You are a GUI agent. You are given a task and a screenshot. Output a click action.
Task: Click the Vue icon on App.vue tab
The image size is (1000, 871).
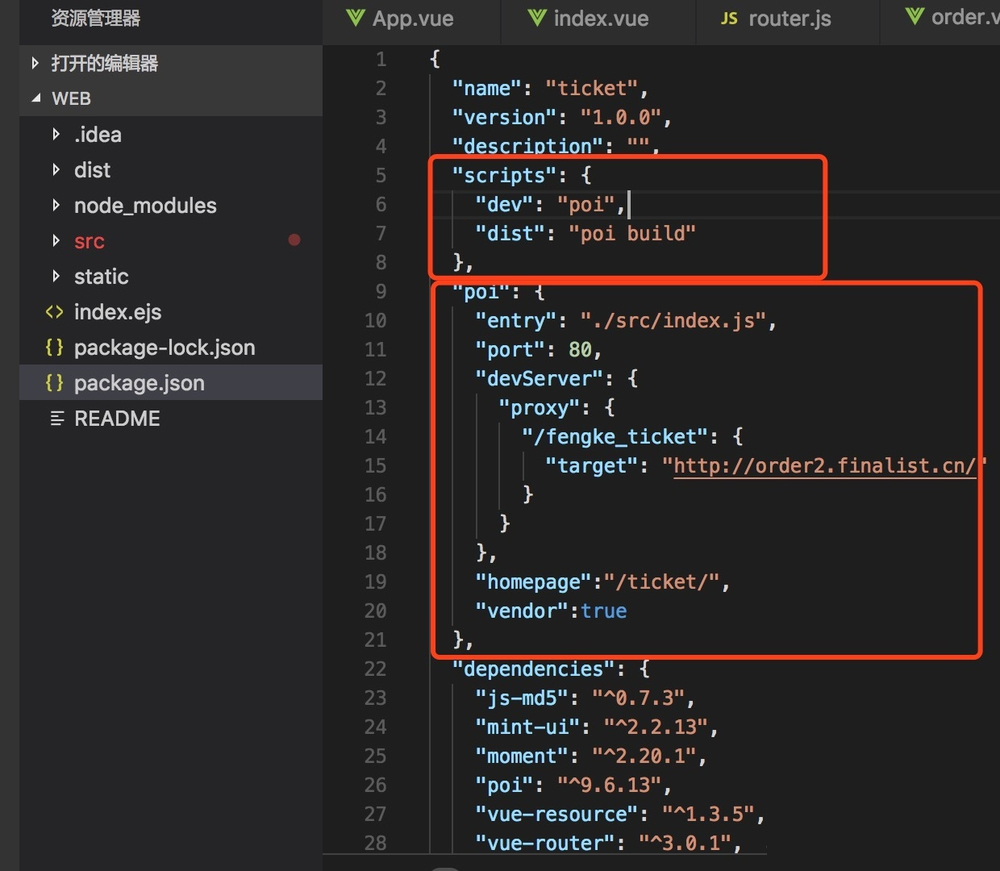(x=355, y=18)
